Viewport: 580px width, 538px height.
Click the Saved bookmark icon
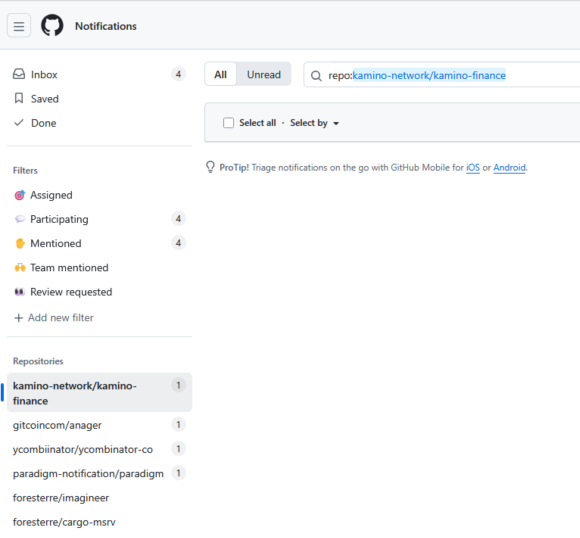(x=19, y=98)
